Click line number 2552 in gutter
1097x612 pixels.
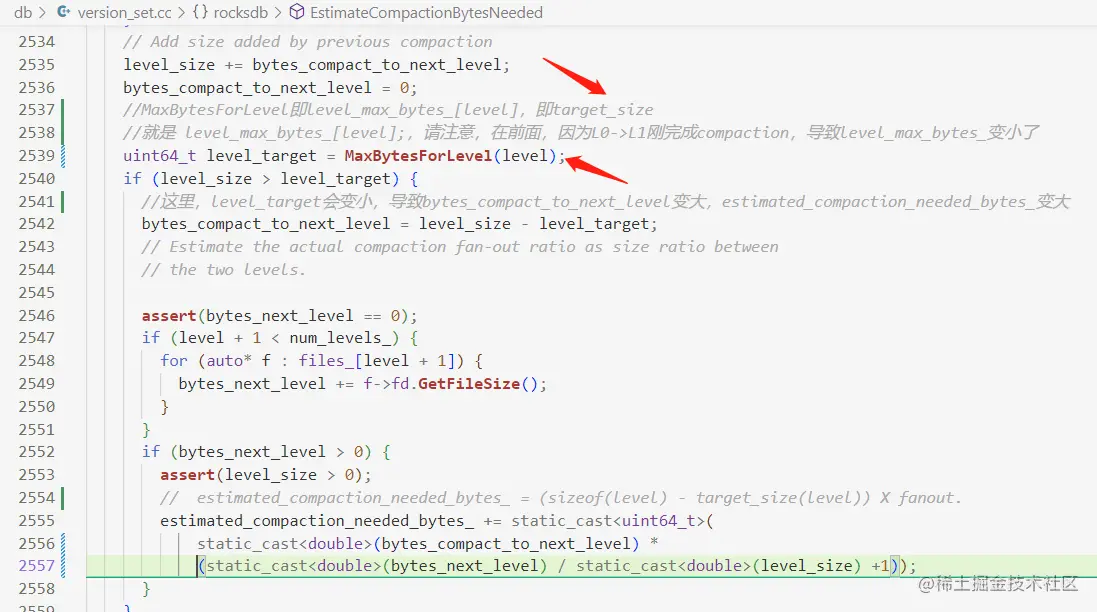36,452
